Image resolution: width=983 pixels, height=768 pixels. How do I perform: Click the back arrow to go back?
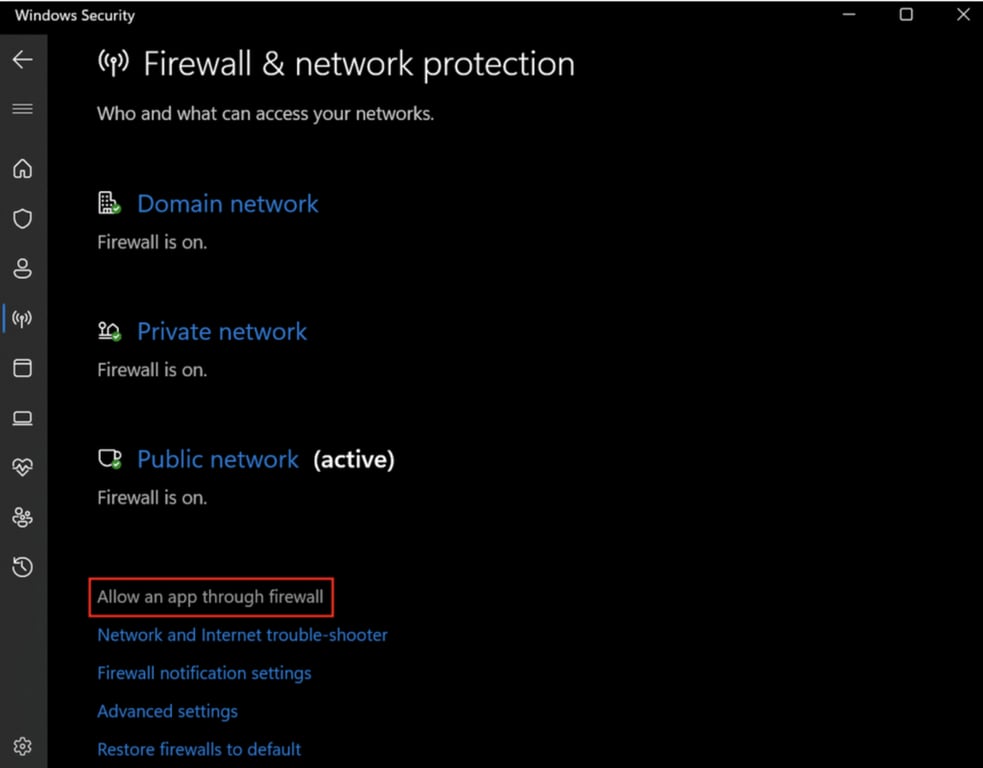[x=23, y=60]
